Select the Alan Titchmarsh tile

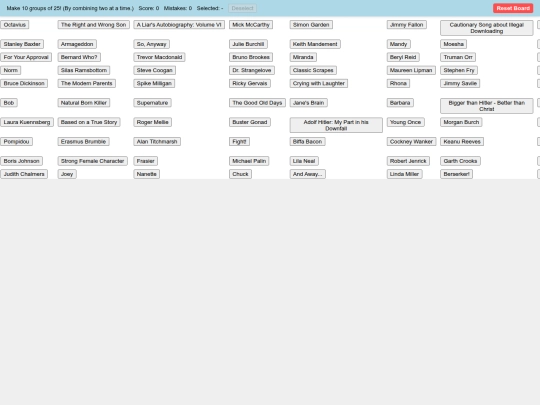click(157, 142)
